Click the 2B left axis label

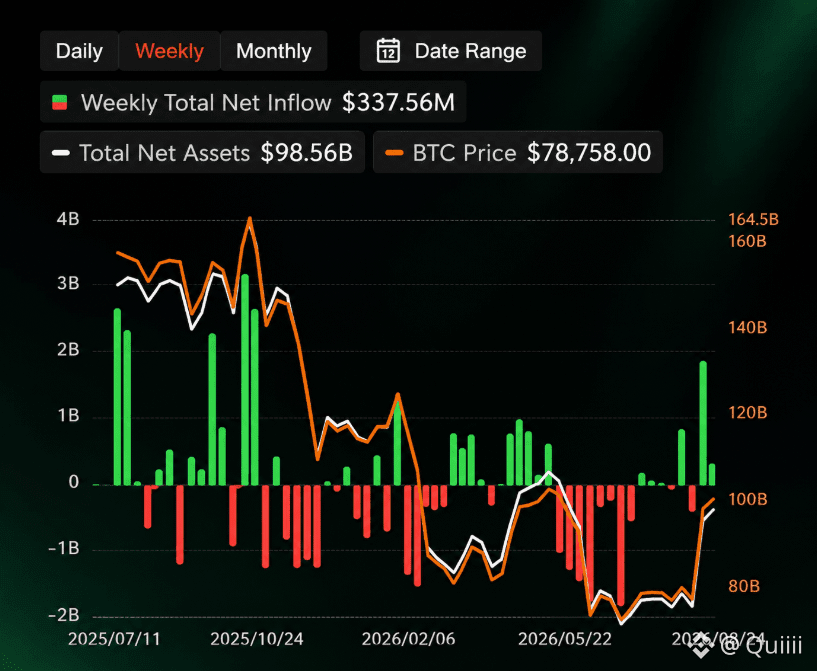tap(68, 350)
